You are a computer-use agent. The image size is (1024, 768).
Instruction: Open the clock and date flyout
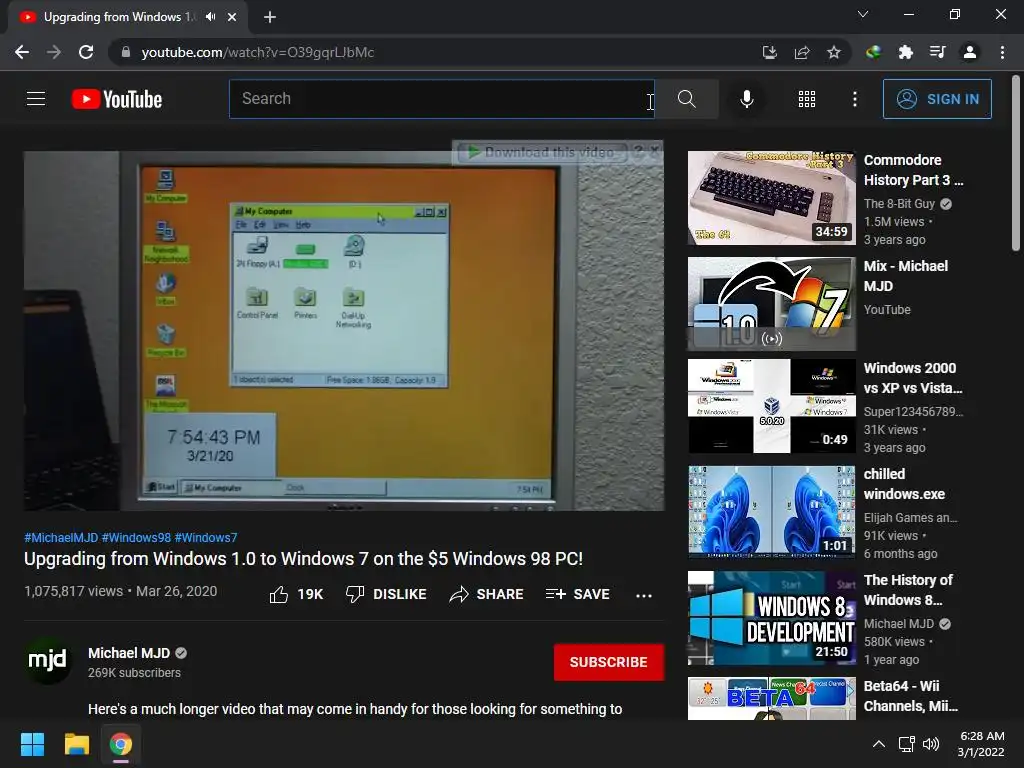tap(981, 744)
